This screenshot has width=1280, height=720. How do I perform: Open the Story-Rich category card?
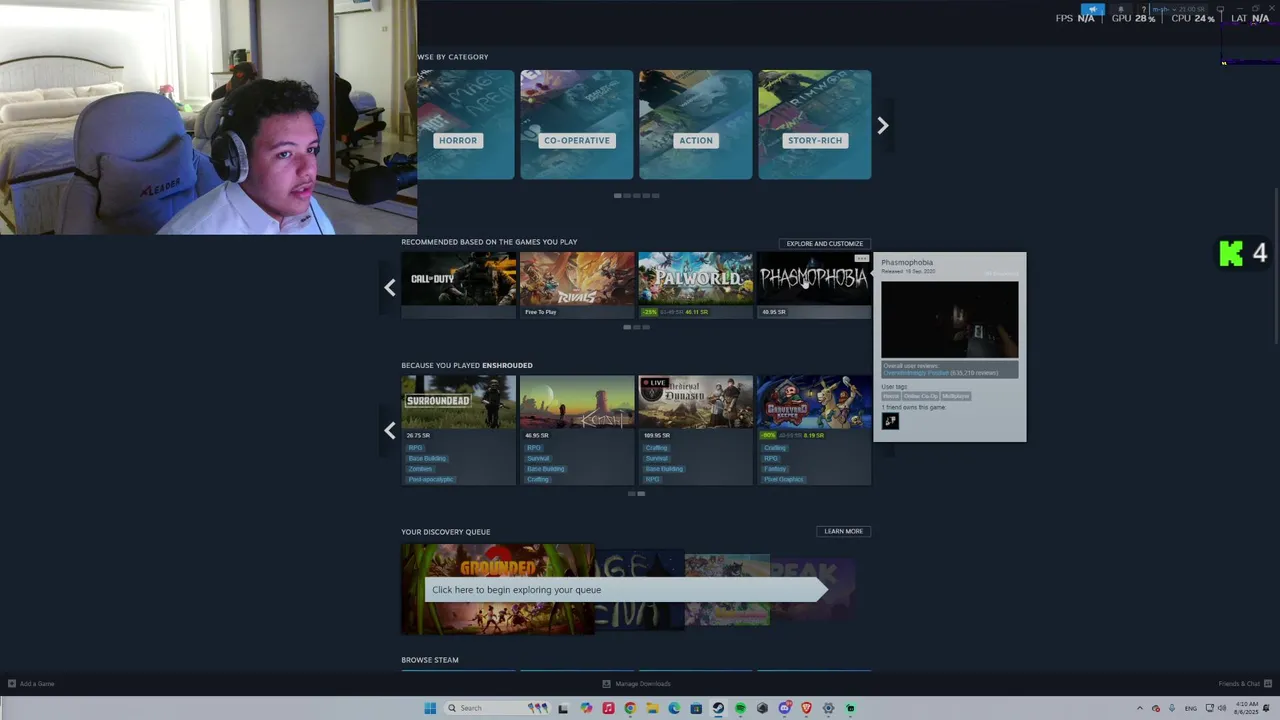point(814,125)
